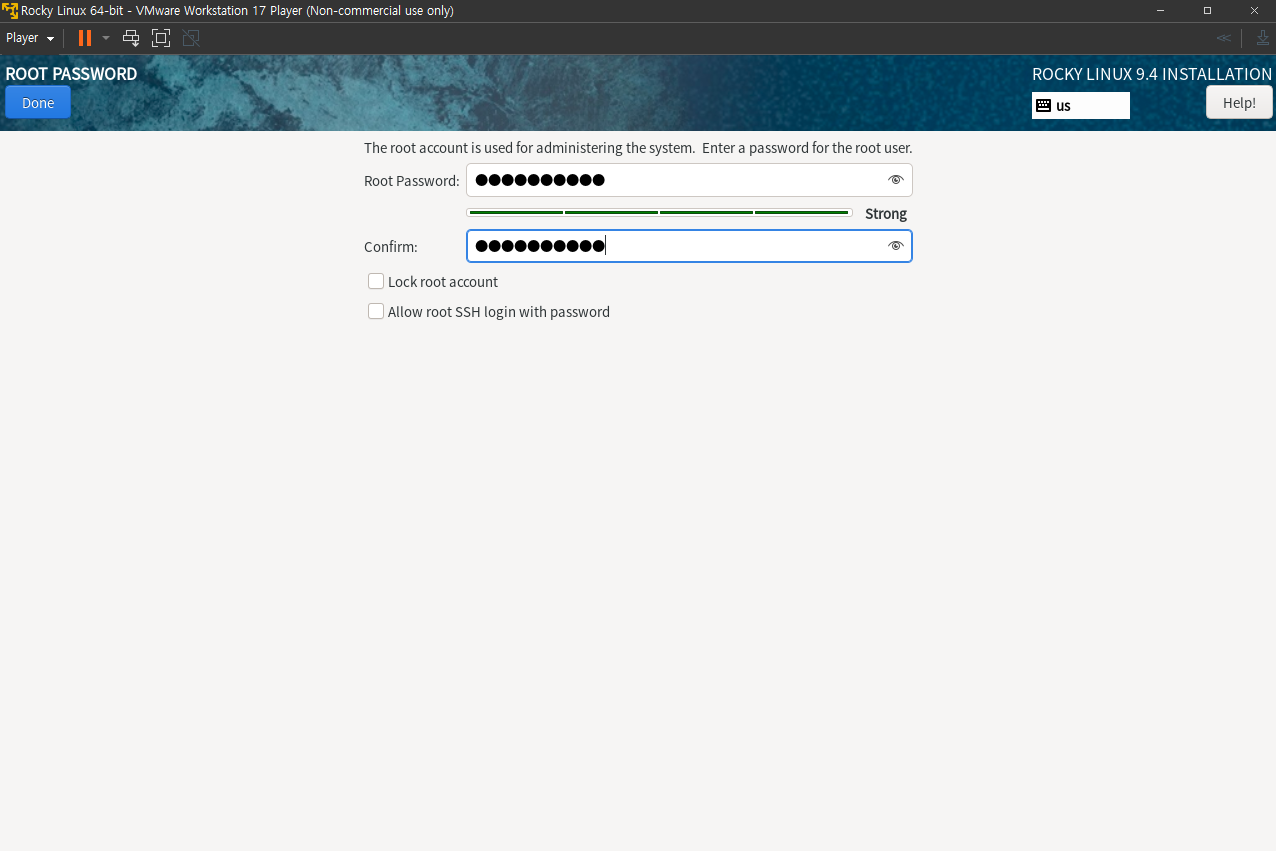Screen dimensions: 1276x851
Task: Click the collapse toolbar chevrons icon
Action: tap(1223, 38)
